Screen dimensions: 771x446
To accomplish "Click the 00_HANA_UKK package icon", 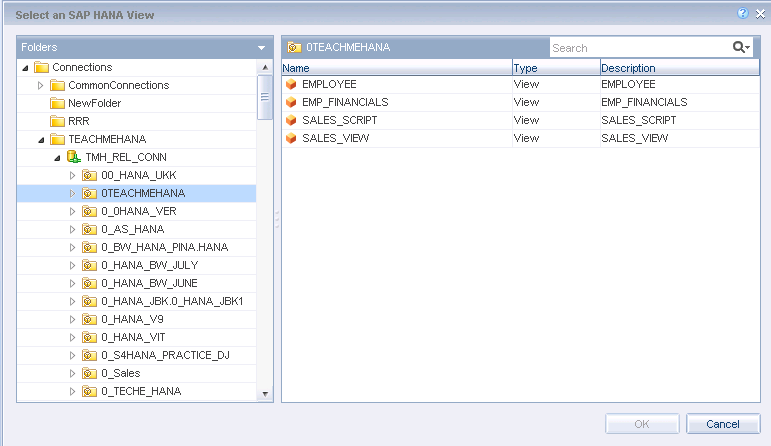I will coord(89,175).
